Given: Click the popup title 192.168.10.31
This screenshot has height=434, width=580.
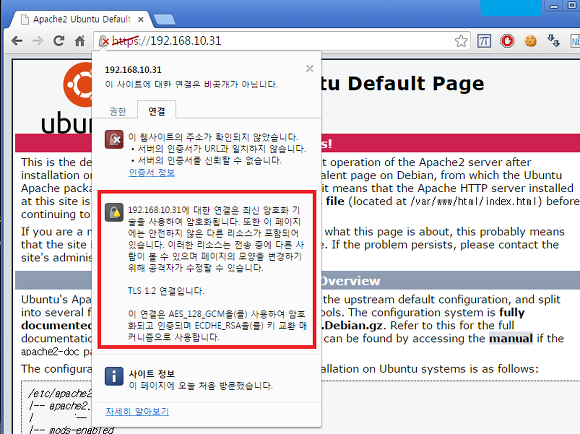Looking at the screenshot, I should click(x=133, y=70).
